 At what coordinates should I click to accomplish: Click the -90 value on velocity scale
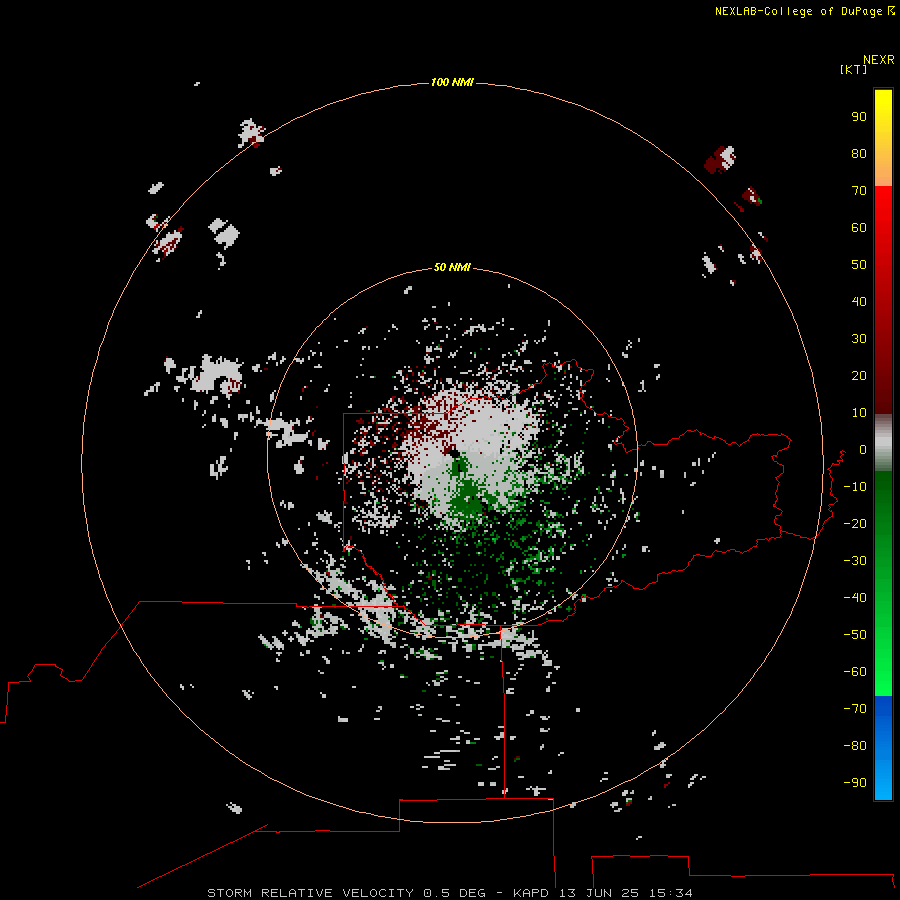pyautogui.click(x=855, y=783)
